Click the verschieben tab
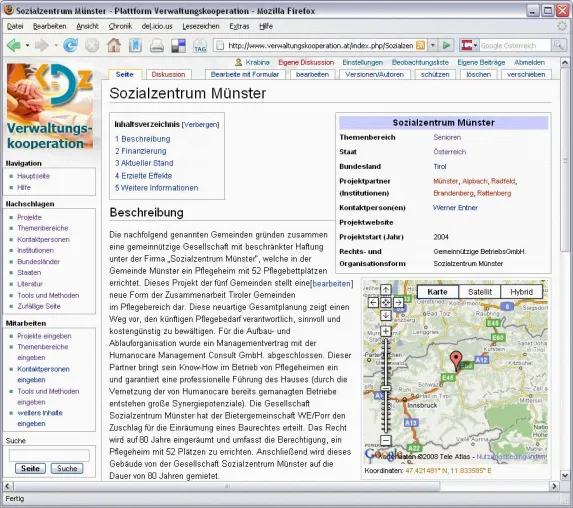This screenshot has width=573, height=508. pos(526,75)
